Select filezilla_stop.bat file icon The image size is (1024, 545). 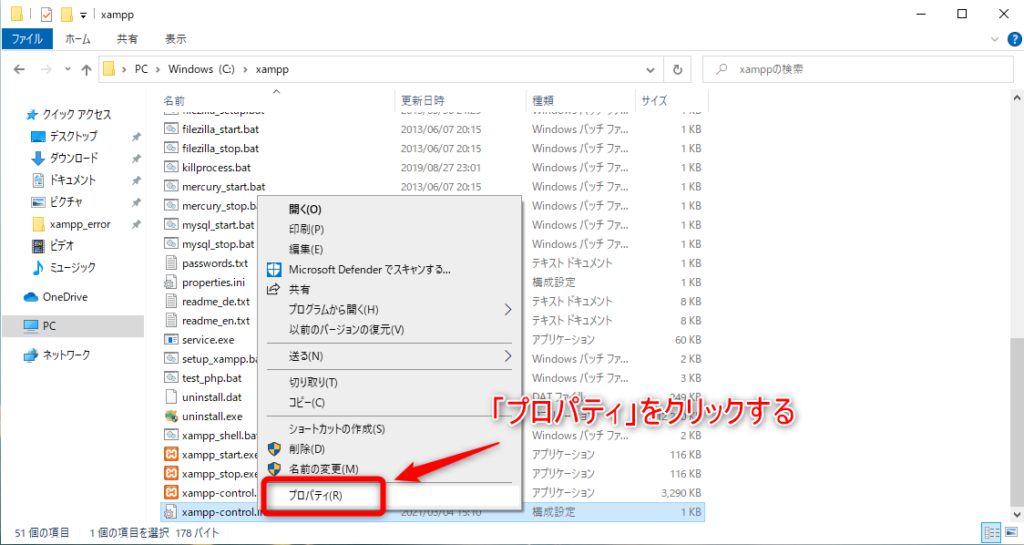pos(171,148)
